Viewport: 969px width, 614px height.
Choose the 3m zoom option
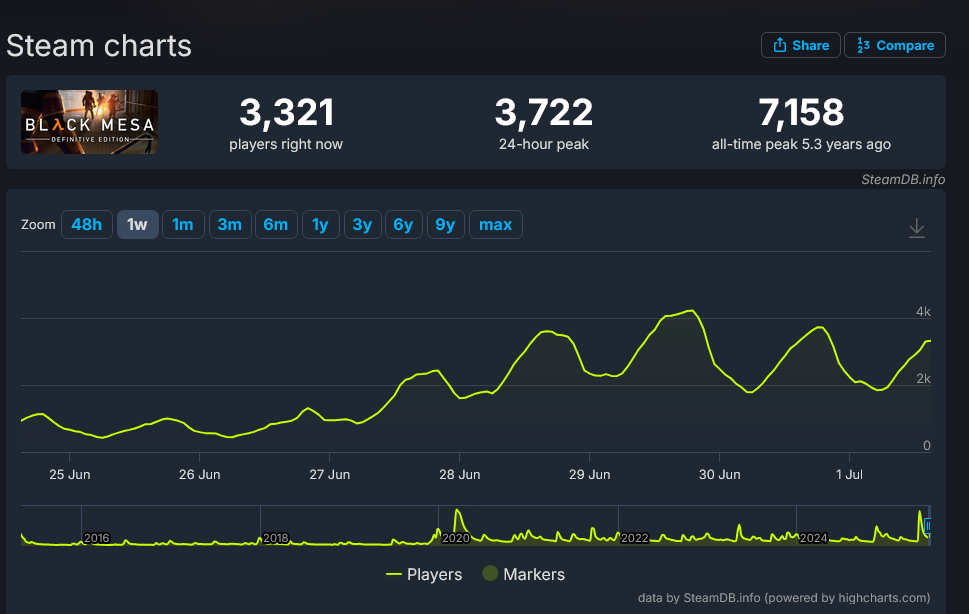tap(230, 224)
